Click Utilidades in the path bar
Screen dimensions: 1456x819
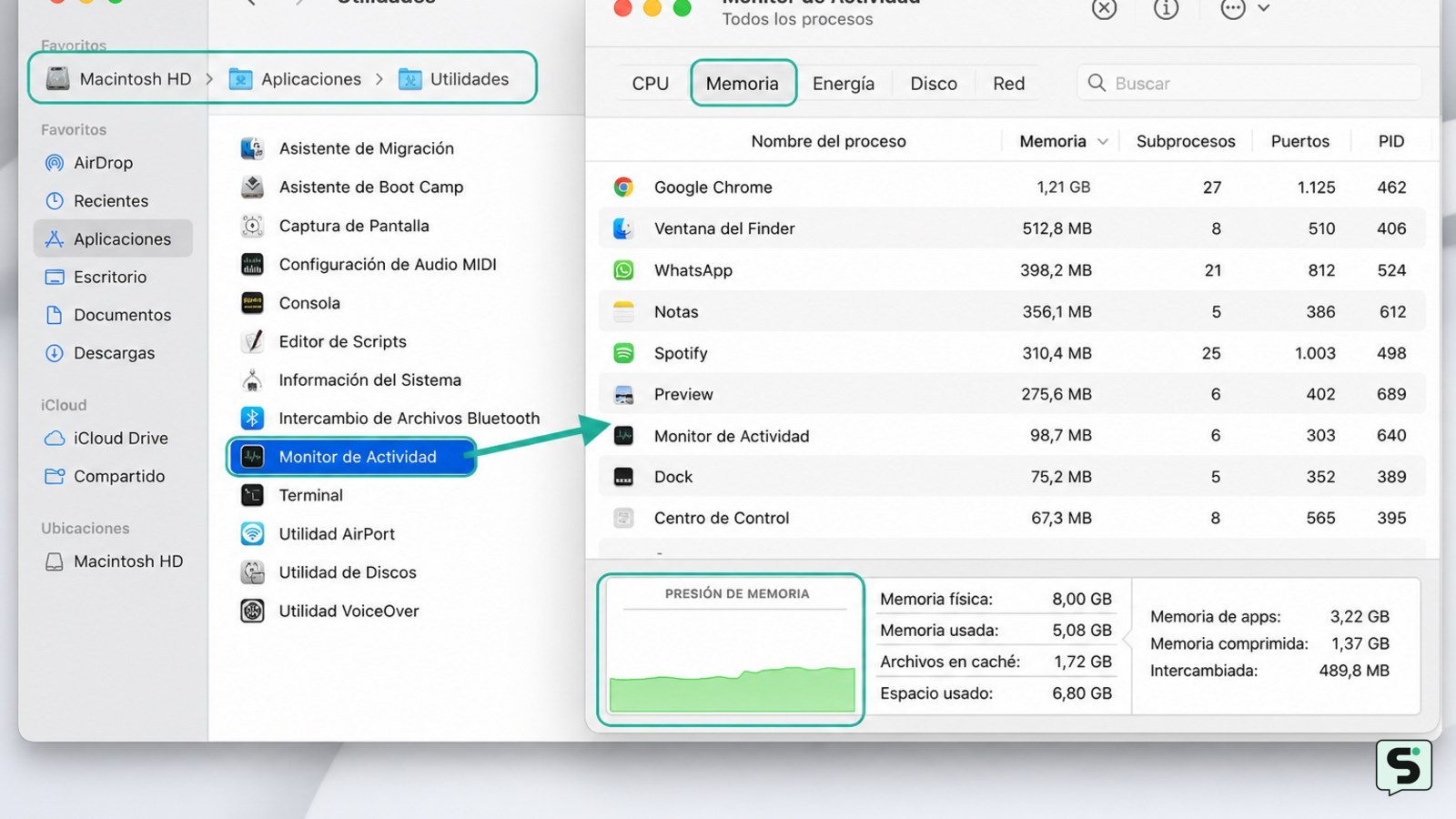[454, 79]
